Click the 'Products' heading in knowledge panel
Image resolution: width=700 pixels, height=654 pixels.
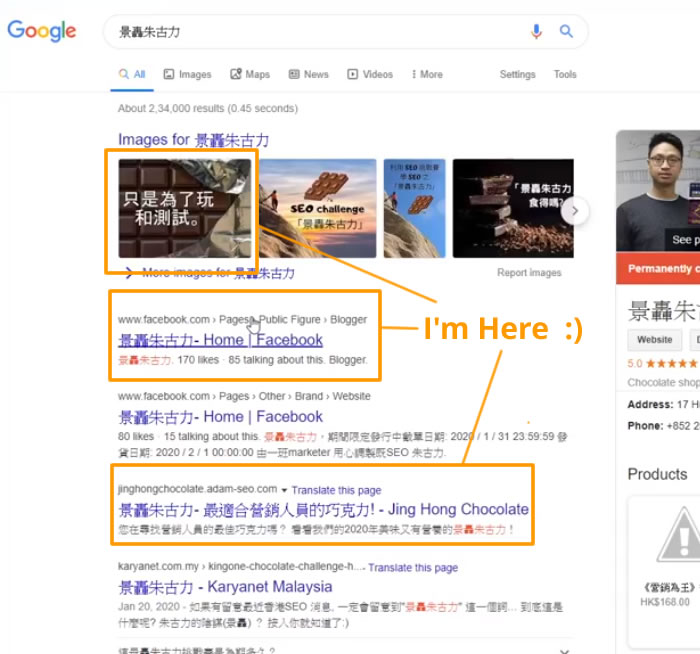pos(657,474)
